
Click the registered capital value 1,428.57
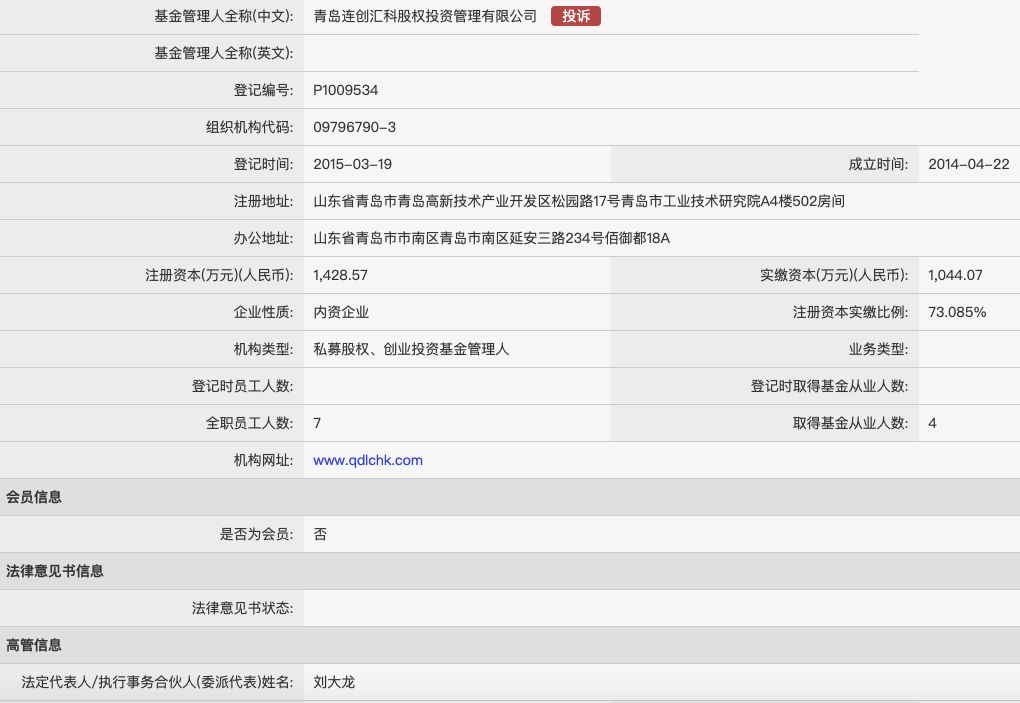[340, 276]
